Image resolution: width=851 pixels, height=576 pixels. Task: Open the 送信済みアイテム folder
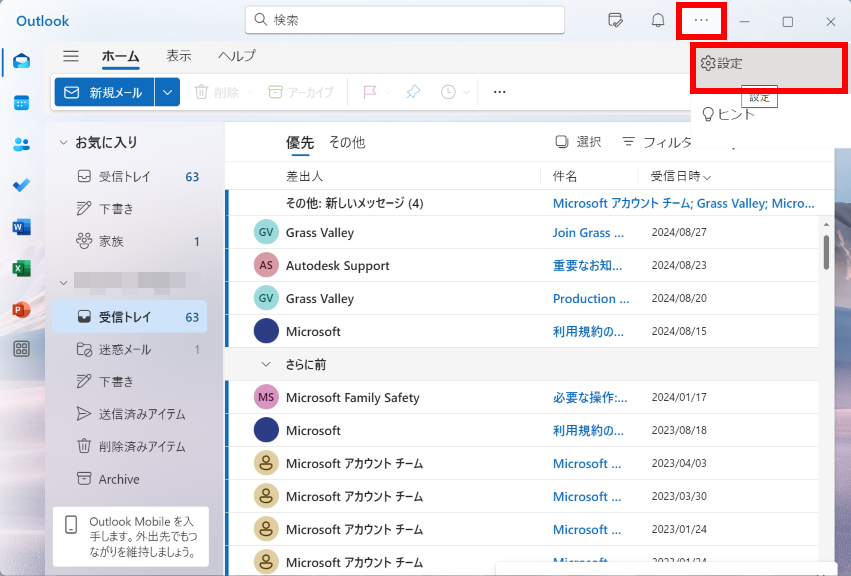130,414
